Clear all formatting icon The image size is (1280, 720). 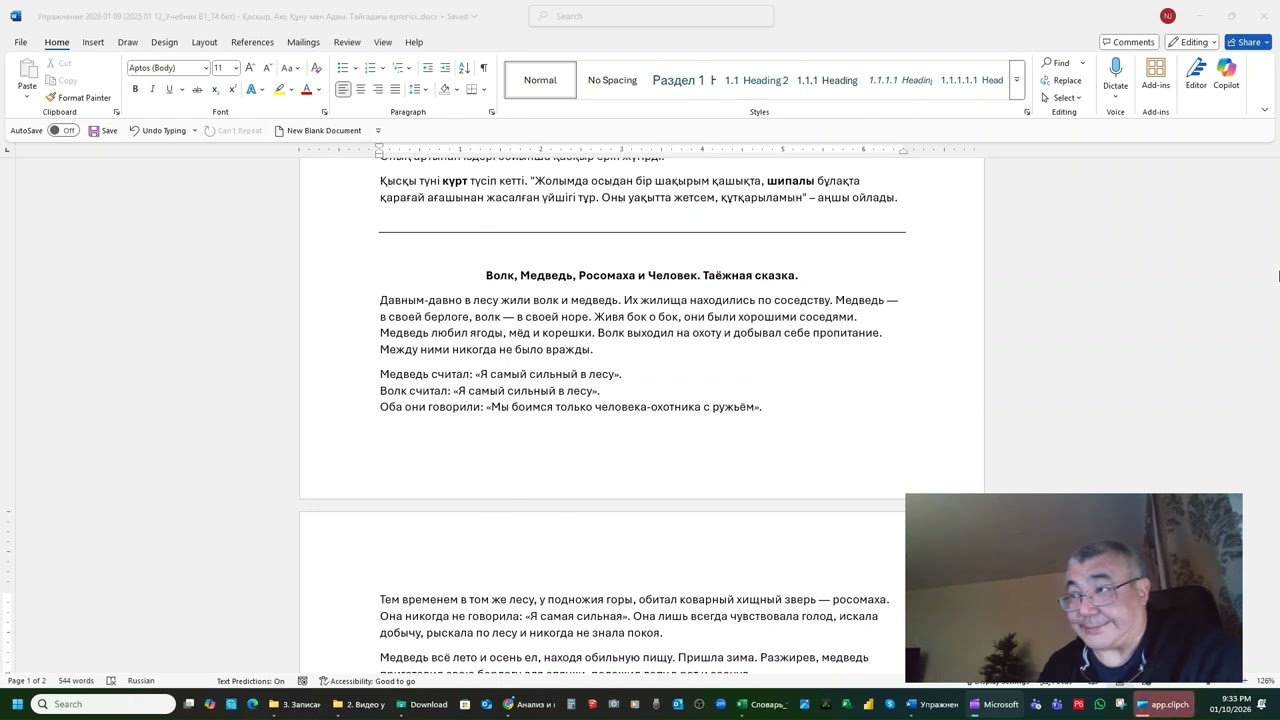coord(316,68)
